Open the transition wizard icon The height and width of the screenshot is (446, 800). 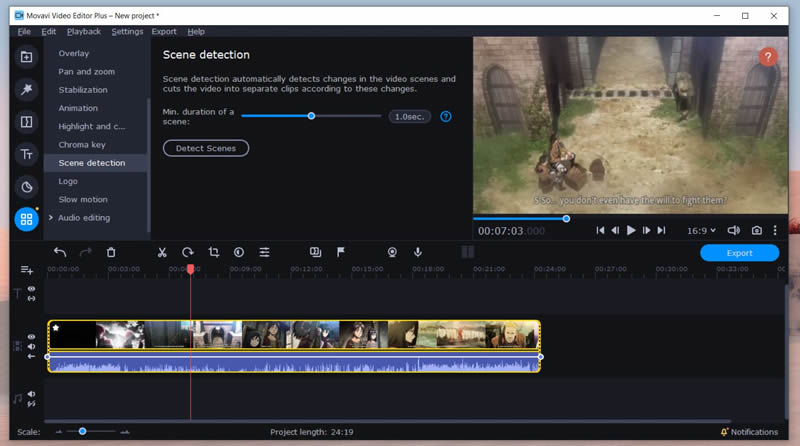click(315, 252)
